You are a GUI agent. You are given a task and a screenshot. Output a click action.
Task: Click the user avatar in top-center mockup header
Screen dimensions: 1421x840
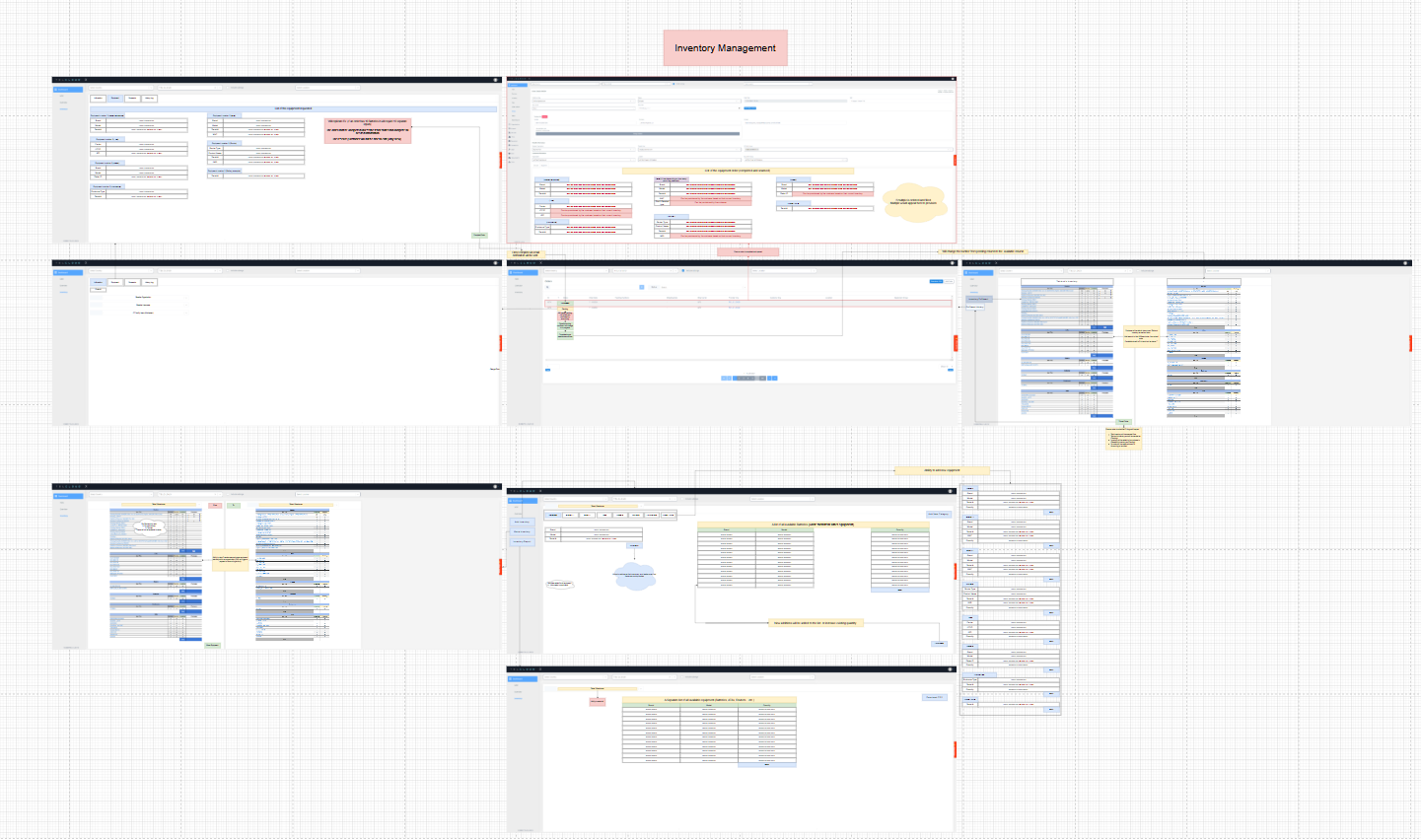coord(951,80)
